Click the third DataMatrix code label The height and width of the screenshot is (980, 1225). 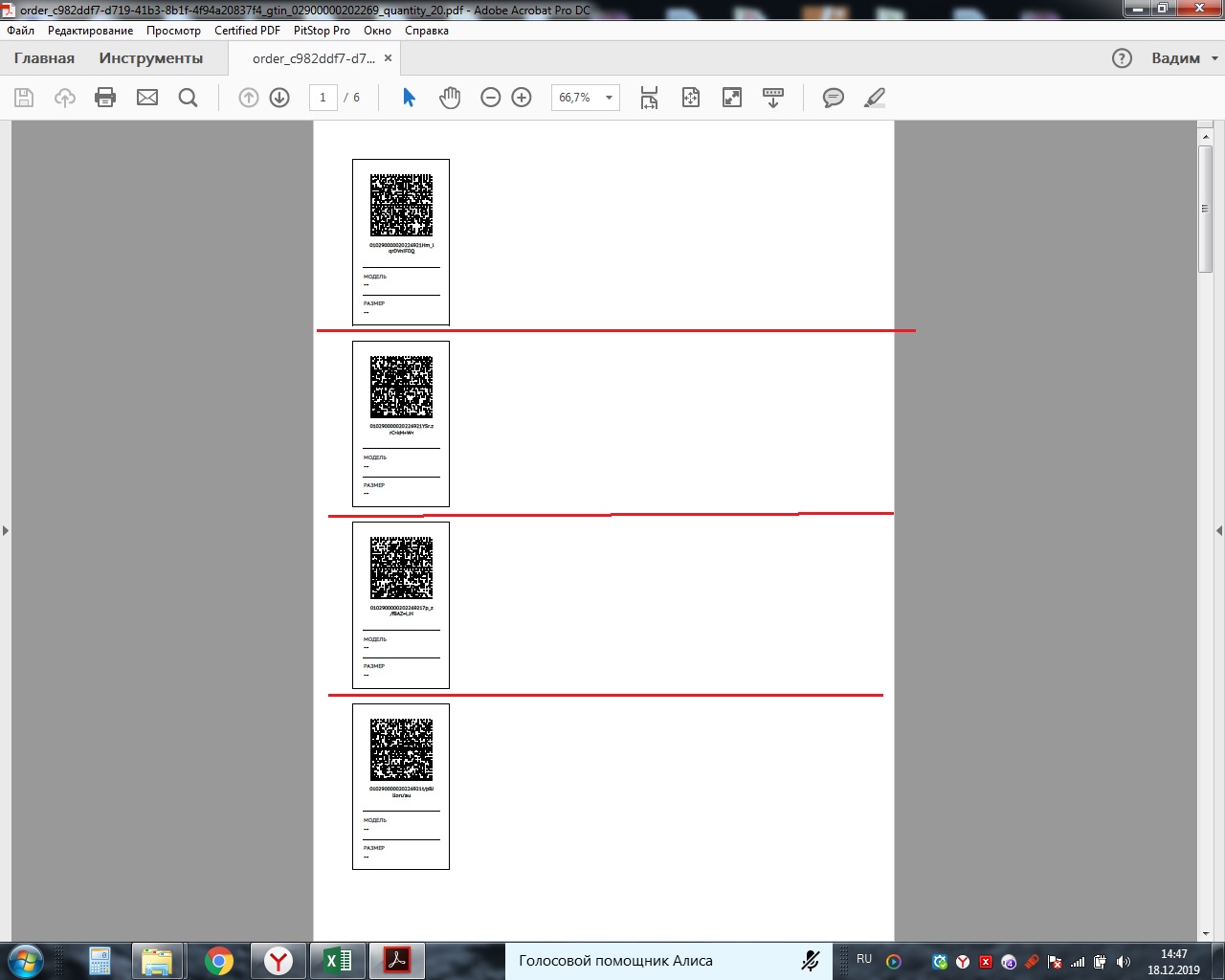[401, 605]
